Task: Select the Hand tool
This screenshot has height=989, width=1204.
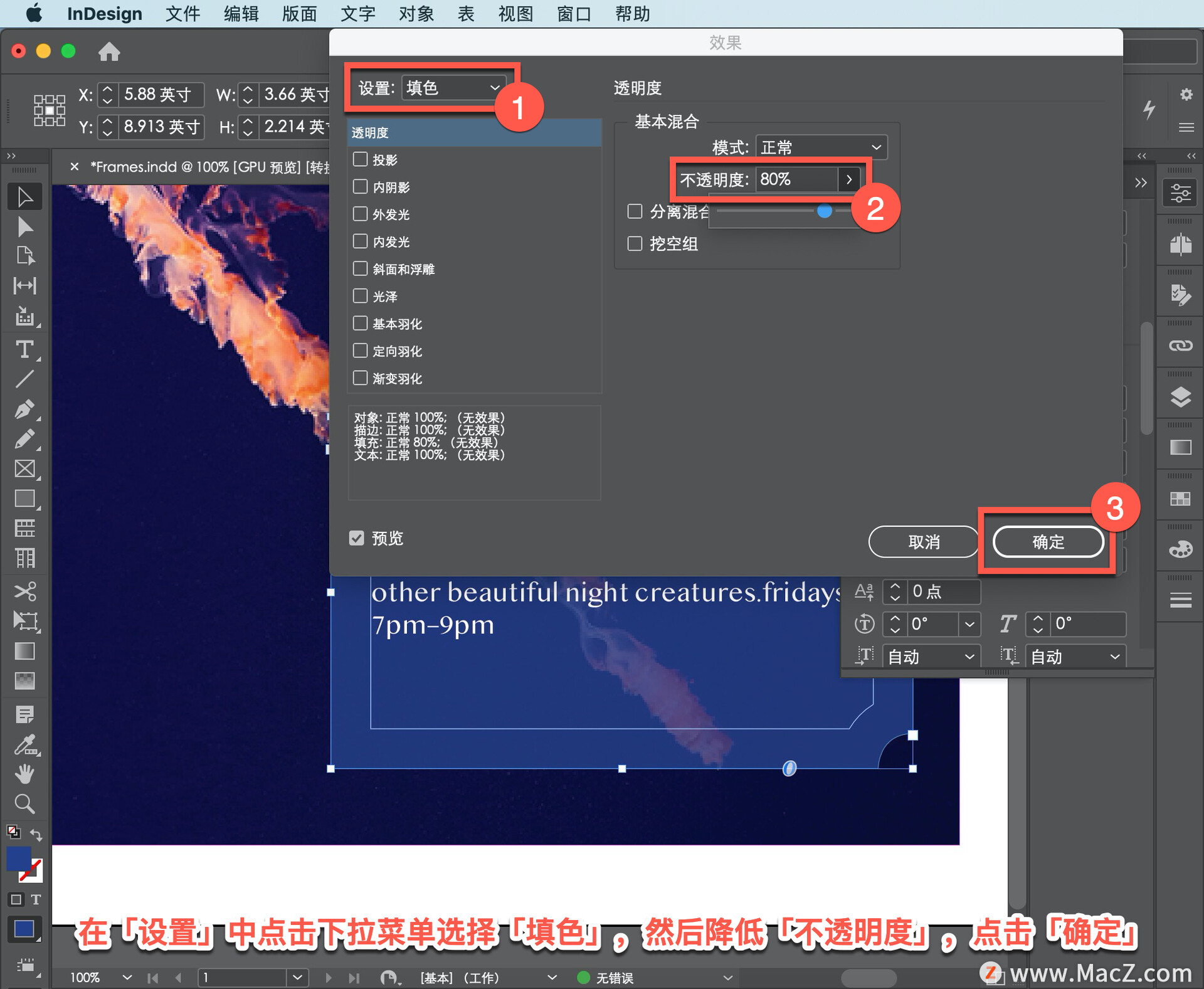Action: click(x=25, y=775)
